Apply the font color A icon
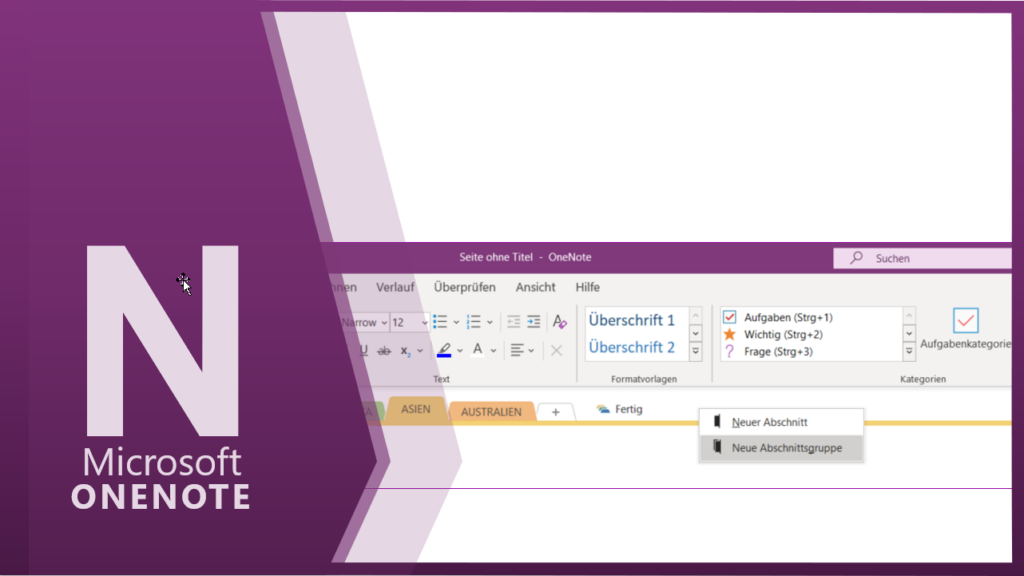This screenshot has width=1024, height=576. (x=477, y=350)
